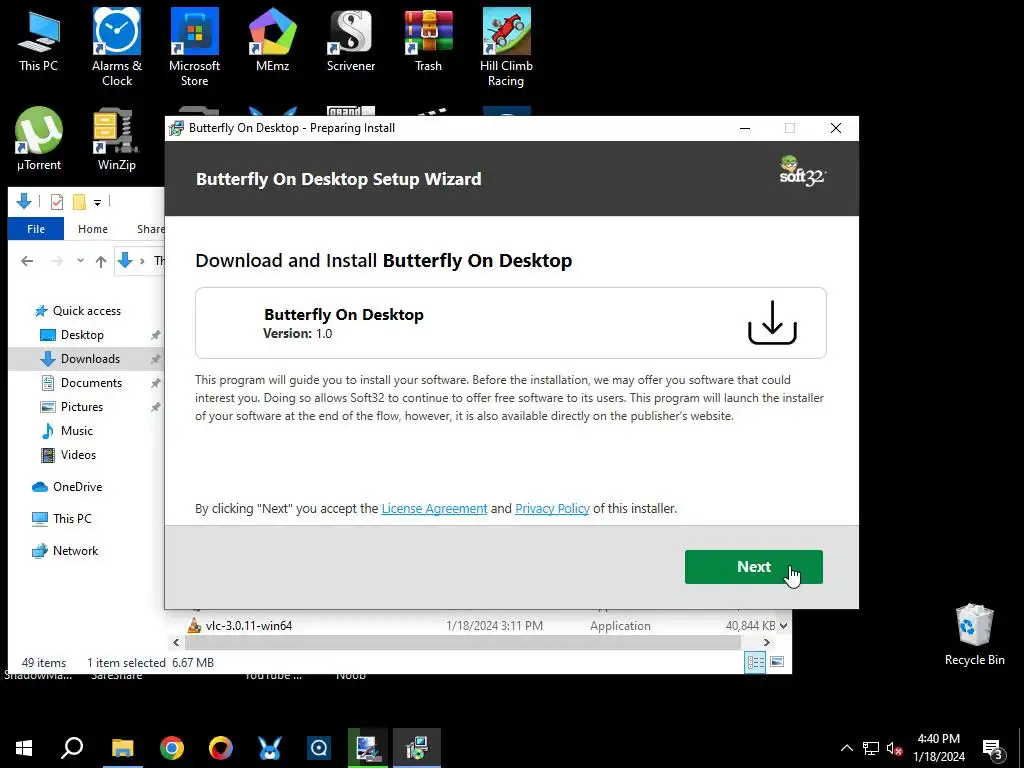Click the Up arrow in File Explorer
Screen dimensions: 1024x768
[x=101, y=261]
